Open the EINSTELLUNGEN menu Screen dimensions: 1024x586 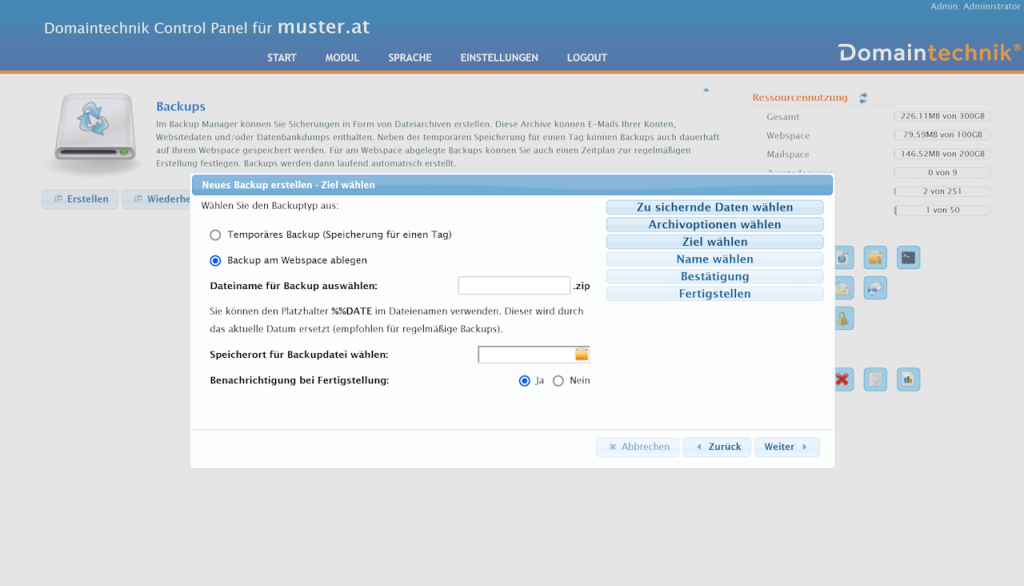(499, 58)
